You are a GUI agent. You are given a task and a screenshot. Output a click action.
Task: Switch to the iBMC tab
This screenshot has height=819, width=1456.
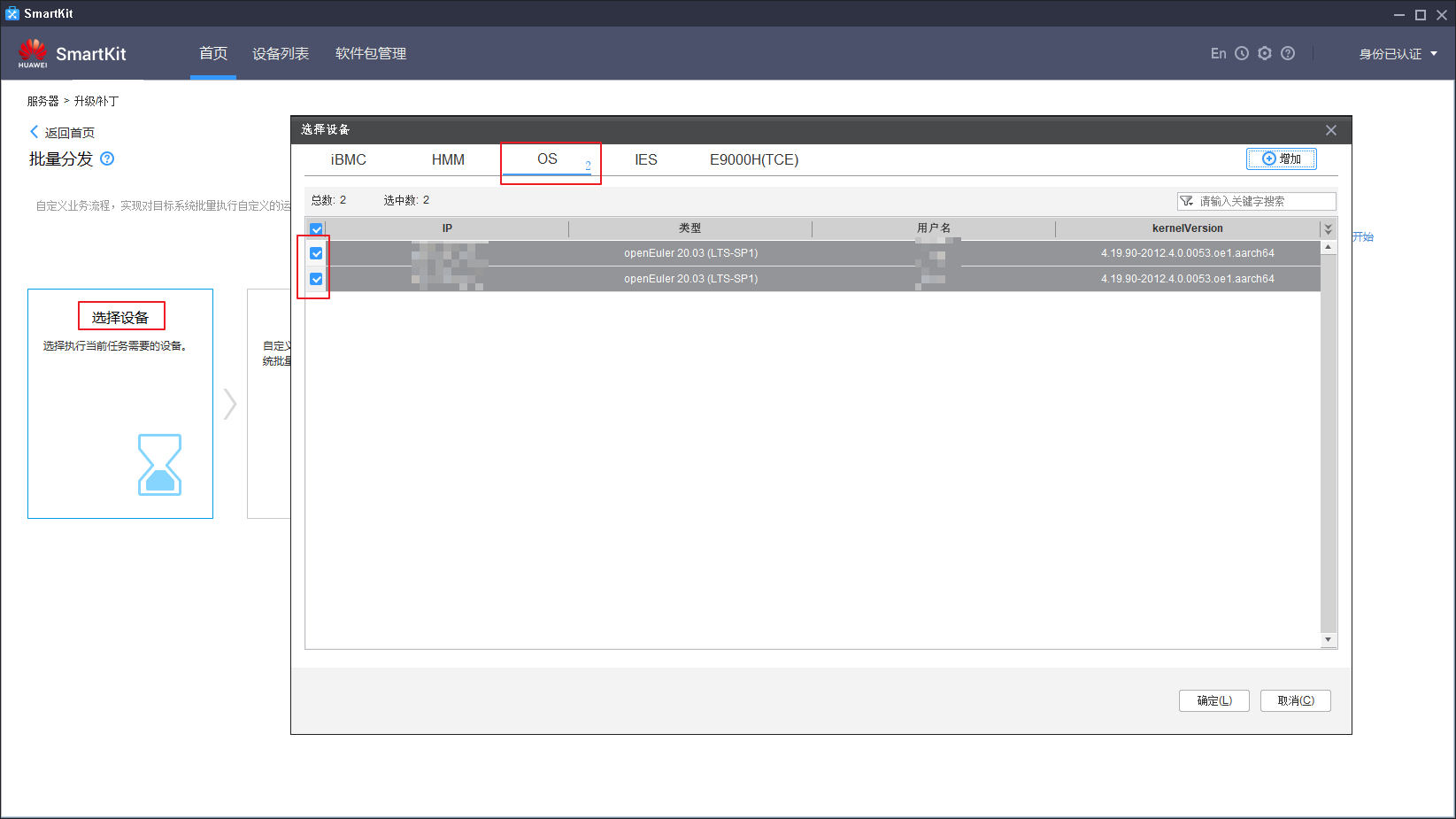(x=349, y=159)
